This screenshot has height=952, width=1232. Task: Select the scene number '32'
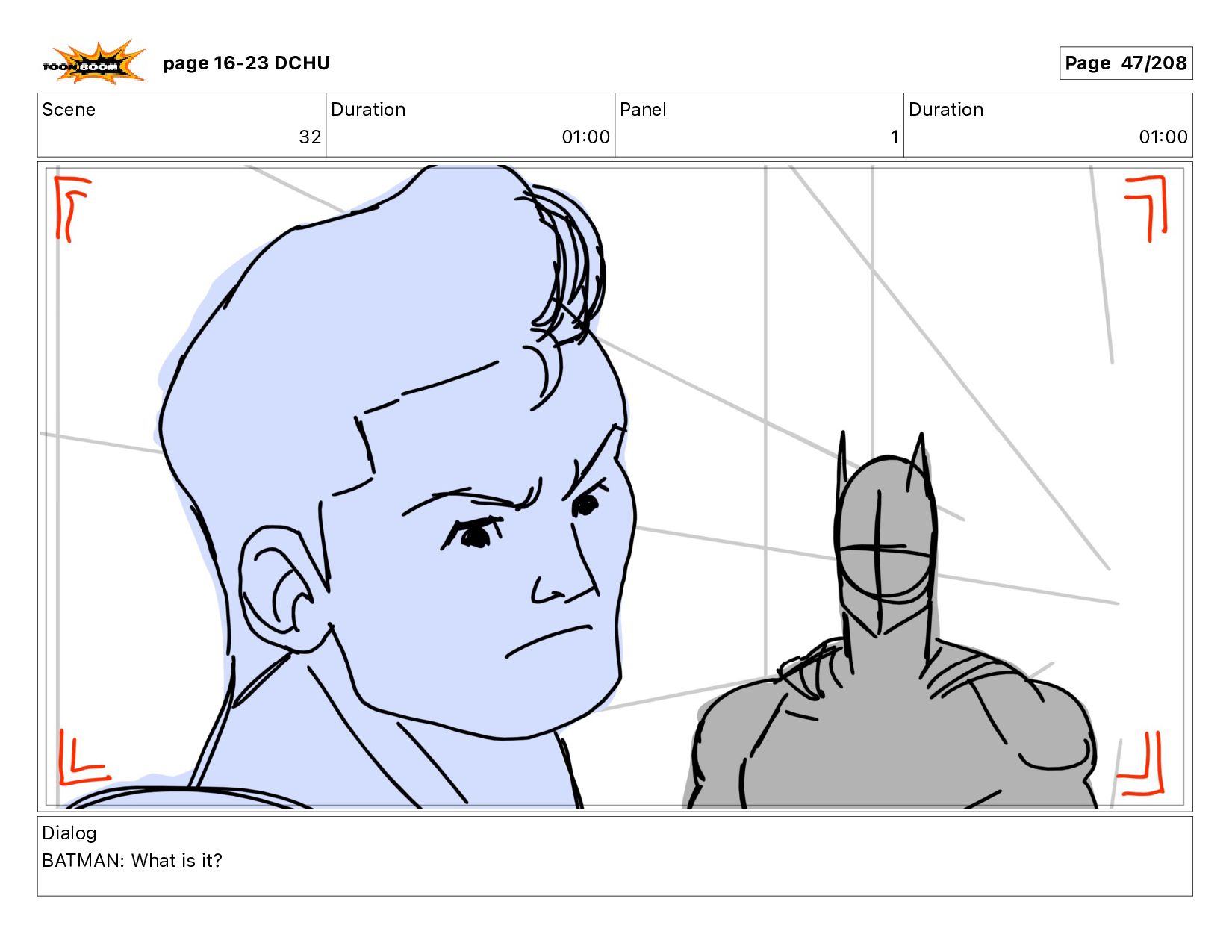pos(310,137)
